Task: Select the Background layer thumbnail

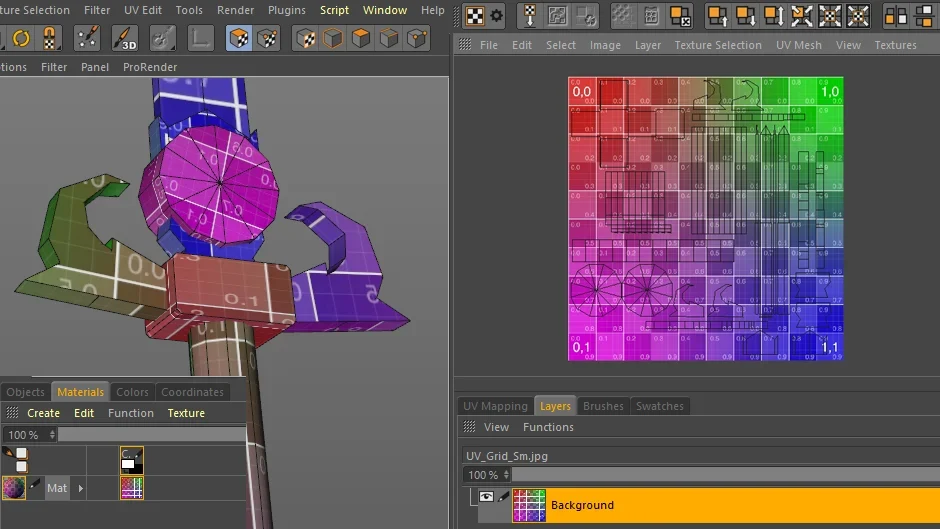Action: 529,505
